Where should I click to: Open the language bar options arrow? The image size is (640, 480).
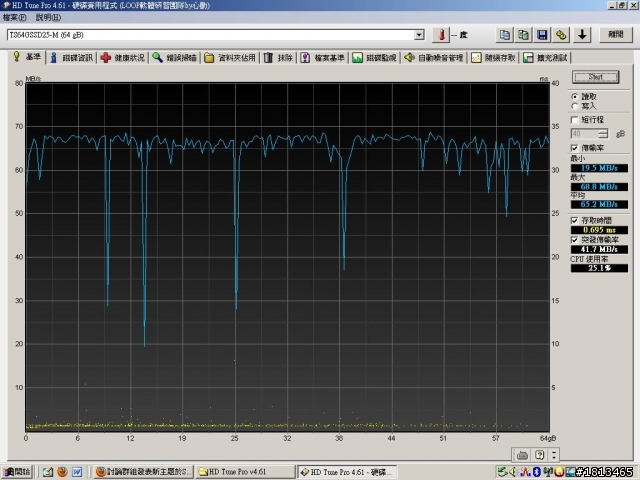pos(554,455)
